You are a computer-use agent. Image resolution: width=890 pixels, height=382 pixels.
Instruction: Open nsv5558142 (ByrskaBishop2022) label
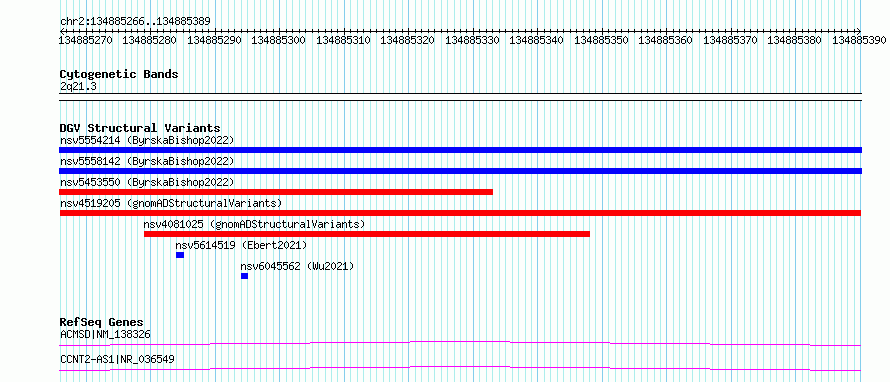click(147, 161)
